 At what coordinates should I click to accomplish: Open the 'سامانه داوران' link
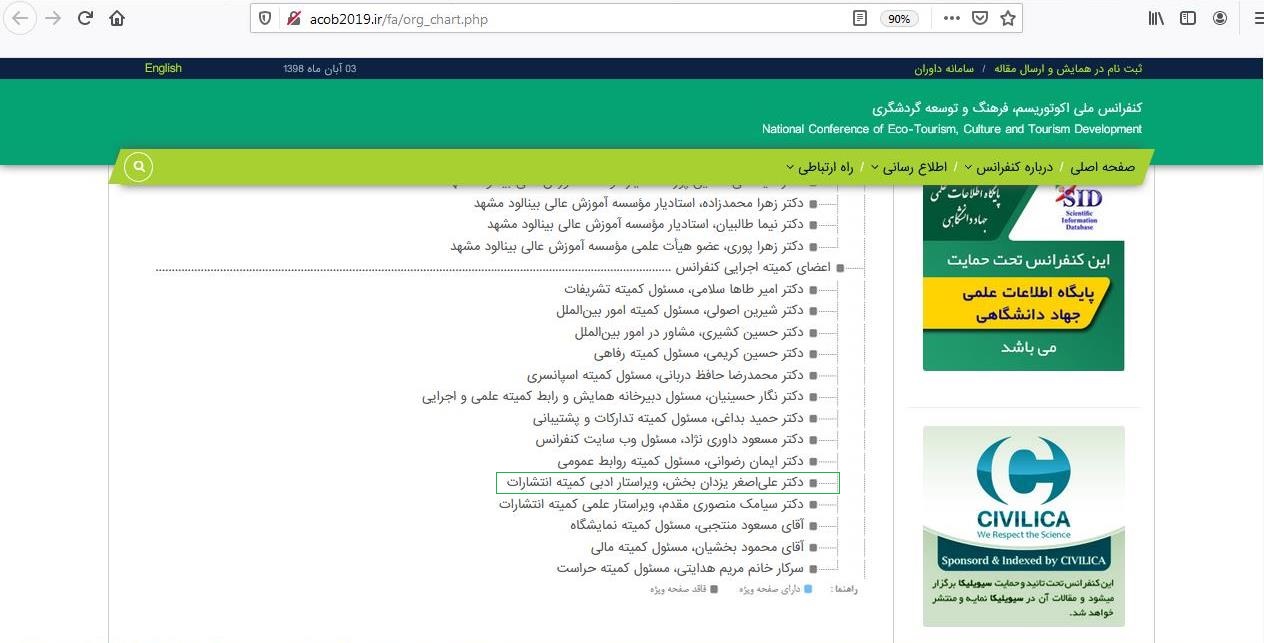[x=943, y=68]
